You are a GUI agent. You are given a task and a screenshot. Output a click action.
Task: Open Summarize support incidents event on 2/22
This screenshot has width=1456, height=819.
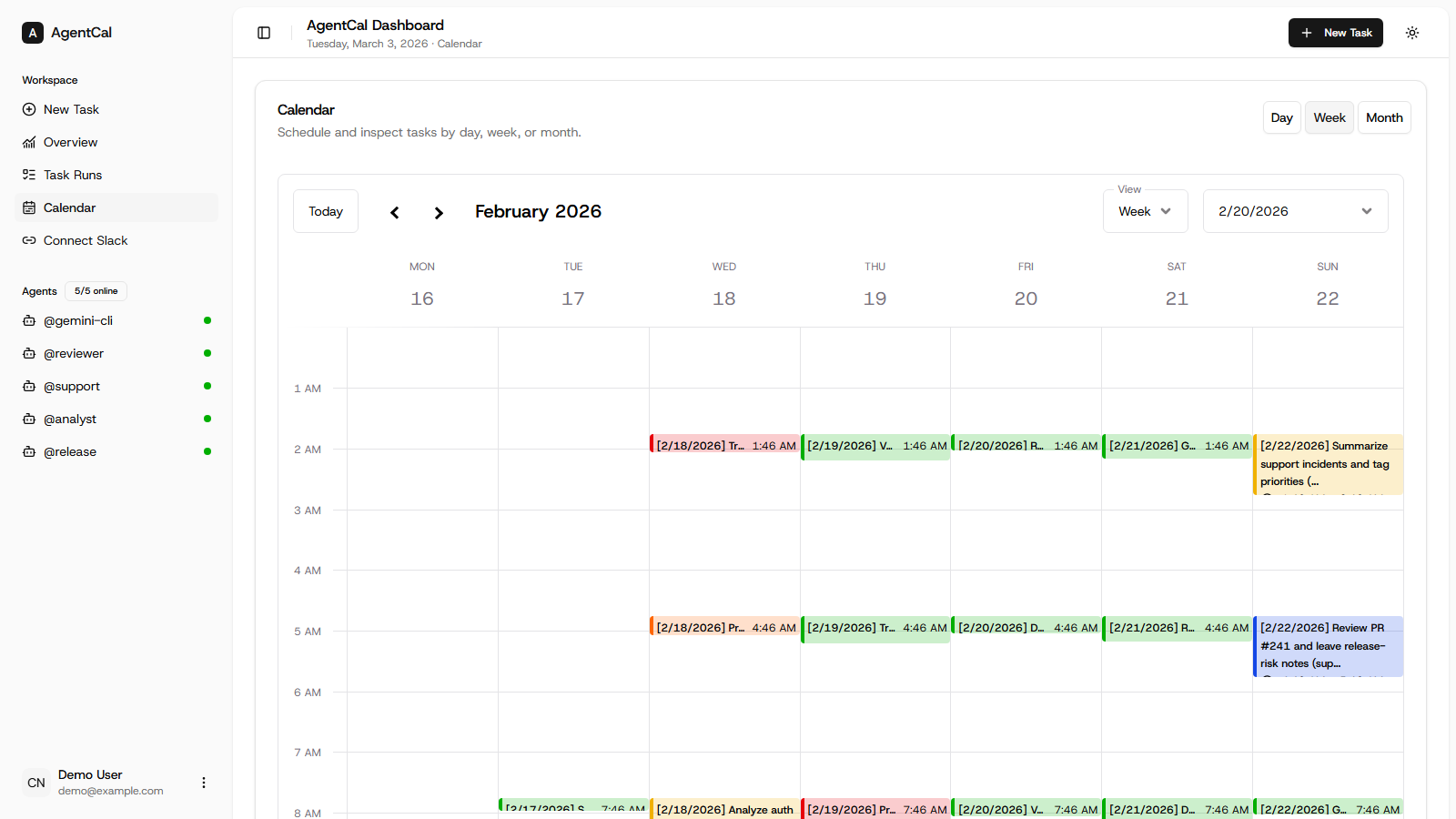pyautogui.click(x=1329, y=464)
